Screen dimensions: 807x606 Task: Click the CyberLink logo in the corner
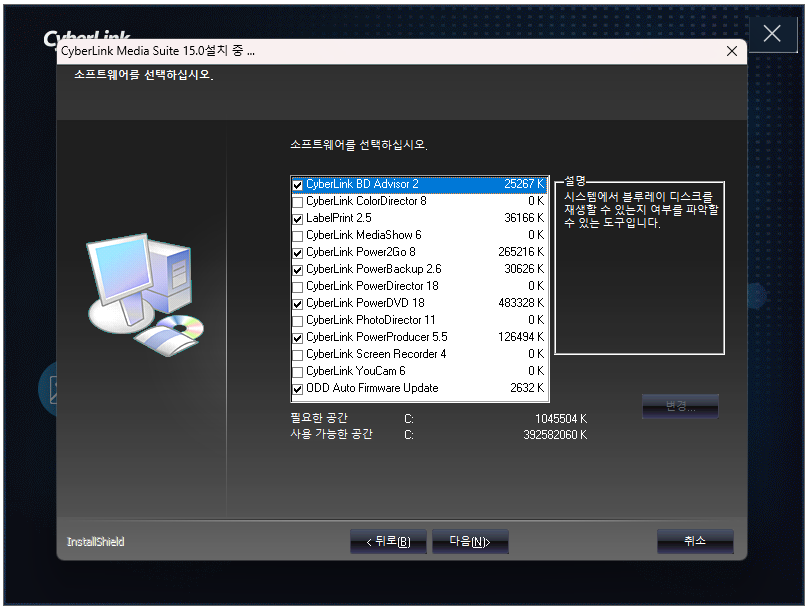click(x=76, y=38)
